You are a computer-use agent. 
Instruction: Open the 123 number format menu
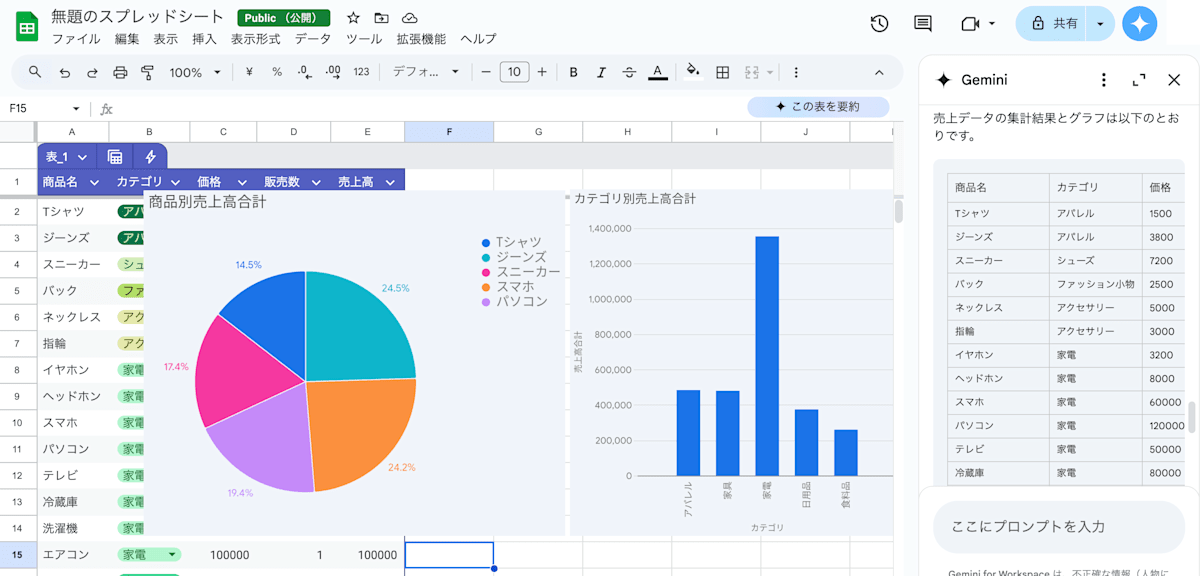point(362,72)
